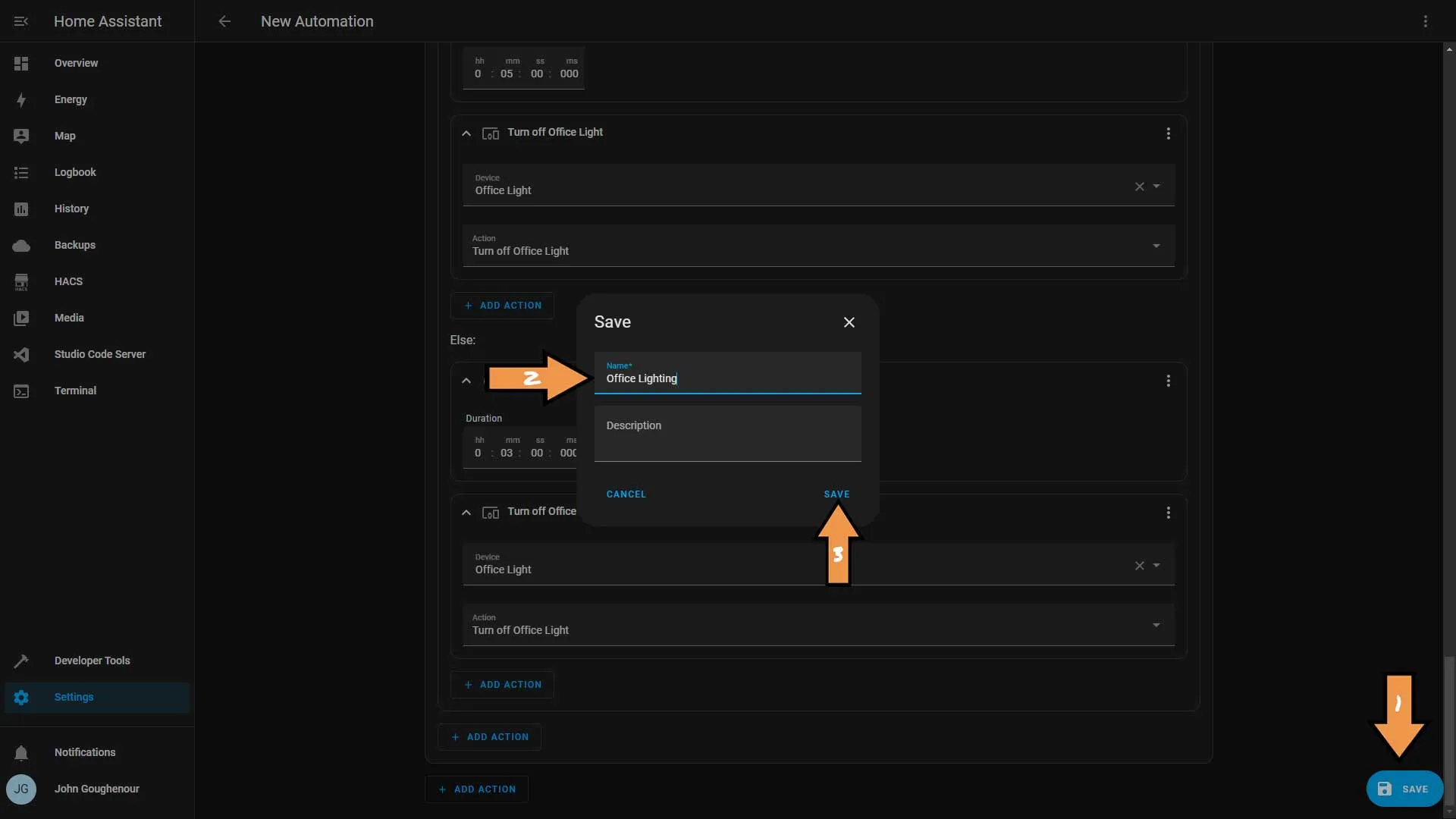The width and height of the screenshot is (1456, 819).
Task: Click the Backups cloud icon
Action: click(x=21, y=245)
